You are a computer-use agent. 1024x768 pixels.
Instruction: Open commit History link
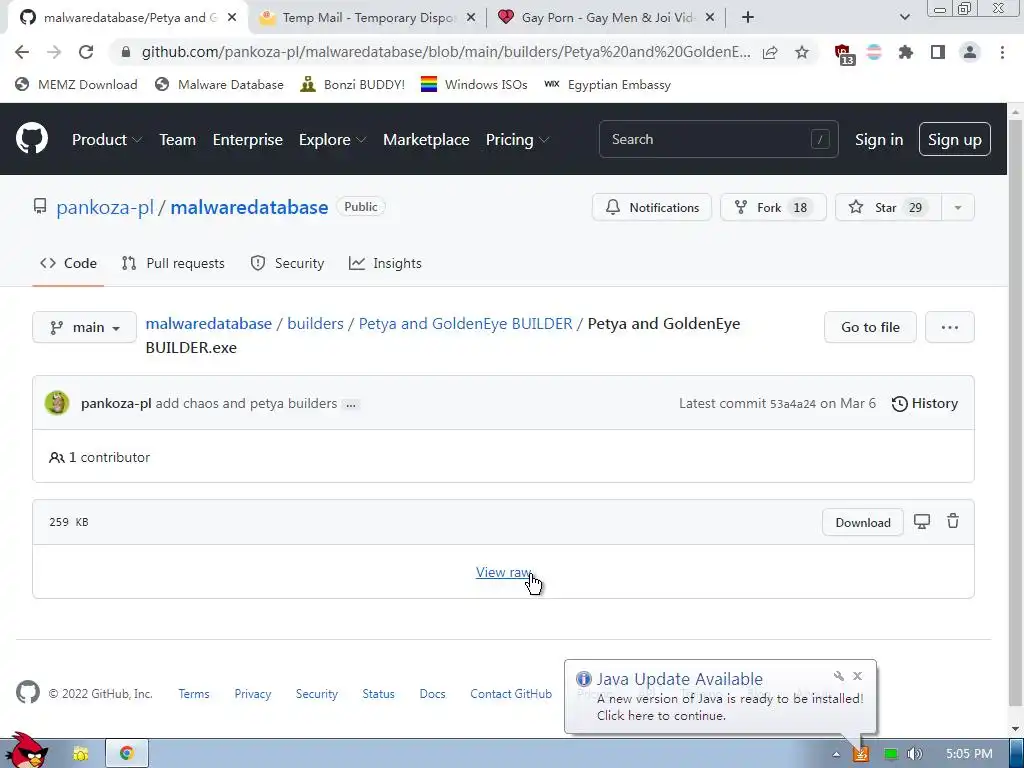pos(925,404)
